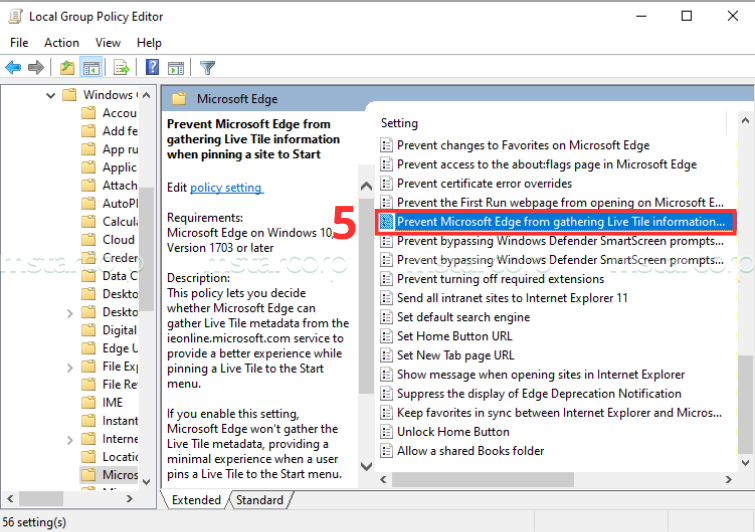This screenshot has width=755, height=532.
Task: Click tree pane vertical scroll up arrow
Action: coord(147,95)
